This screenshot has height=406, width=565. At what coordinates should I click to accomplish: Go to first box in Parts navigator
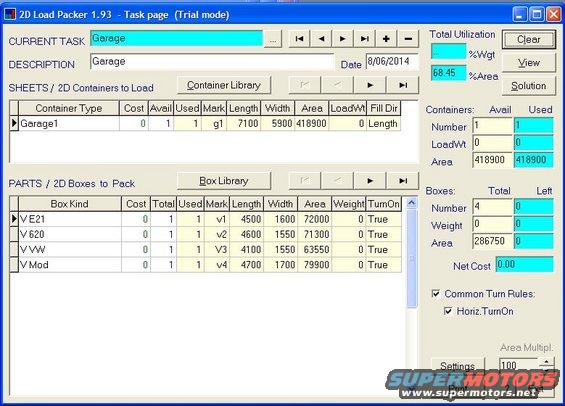[x=305, y=180]
